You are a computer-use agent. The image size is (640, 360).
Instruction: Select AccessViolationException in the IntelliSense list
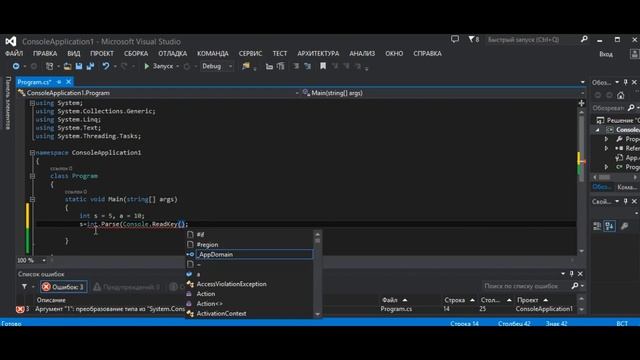249,284
